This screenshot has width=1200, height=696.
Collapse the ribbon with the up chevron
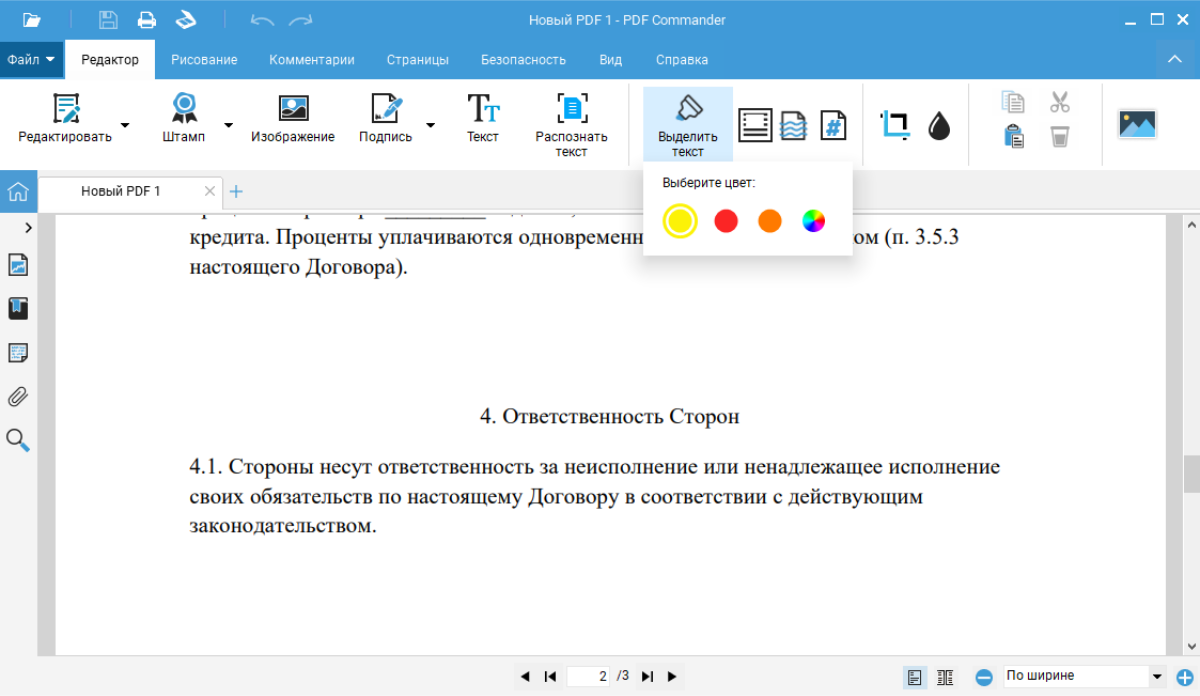coord(1175,60)
